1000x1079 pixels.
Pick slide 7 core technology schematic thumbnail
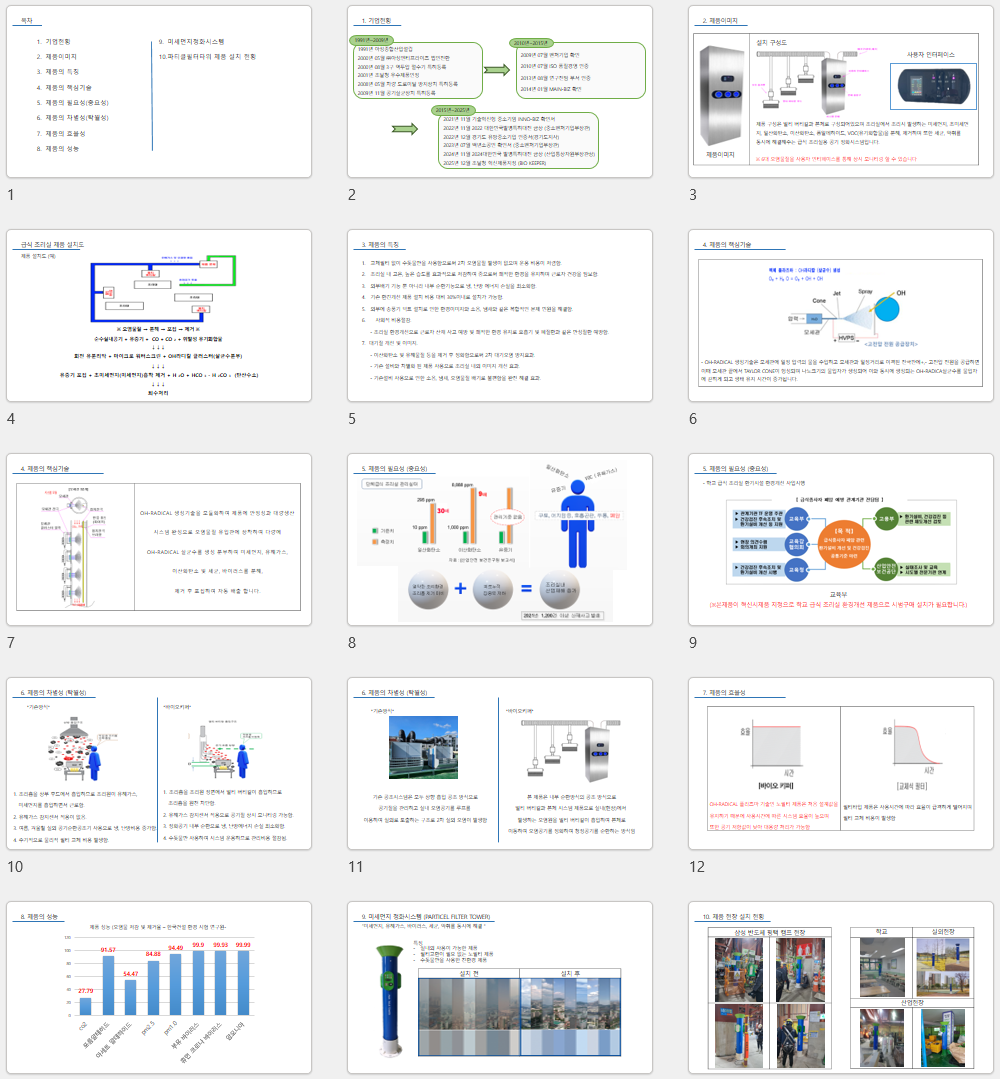[159, 539]
